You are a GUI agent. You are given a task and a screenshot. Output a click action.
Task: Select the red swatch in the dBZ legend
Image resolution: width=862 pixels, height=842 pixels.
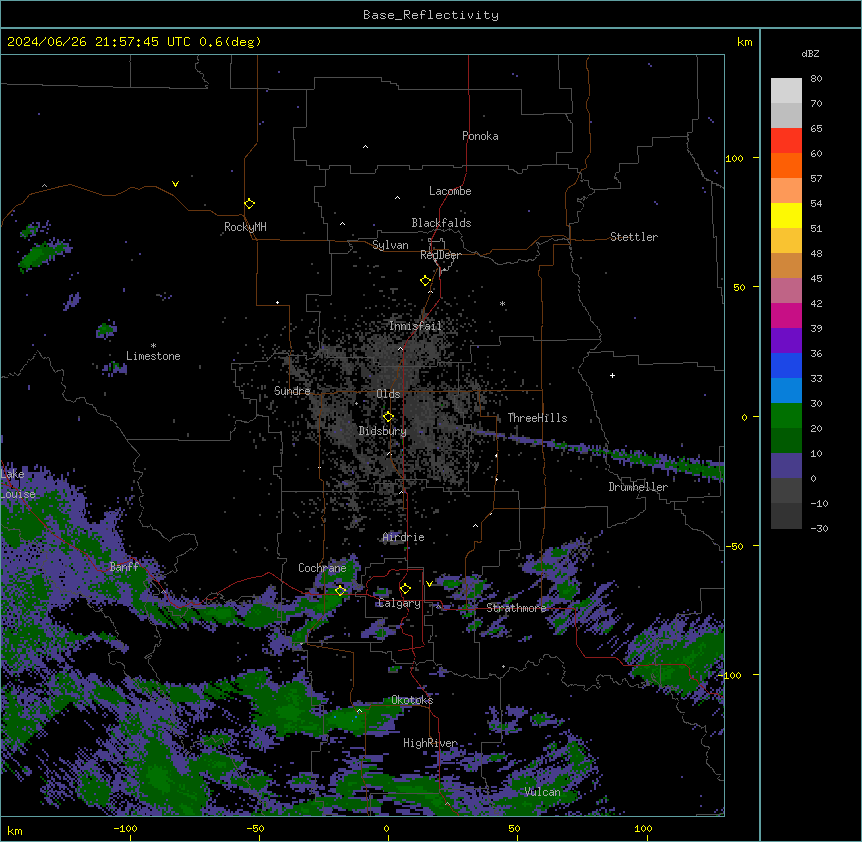tap(786, 140)
